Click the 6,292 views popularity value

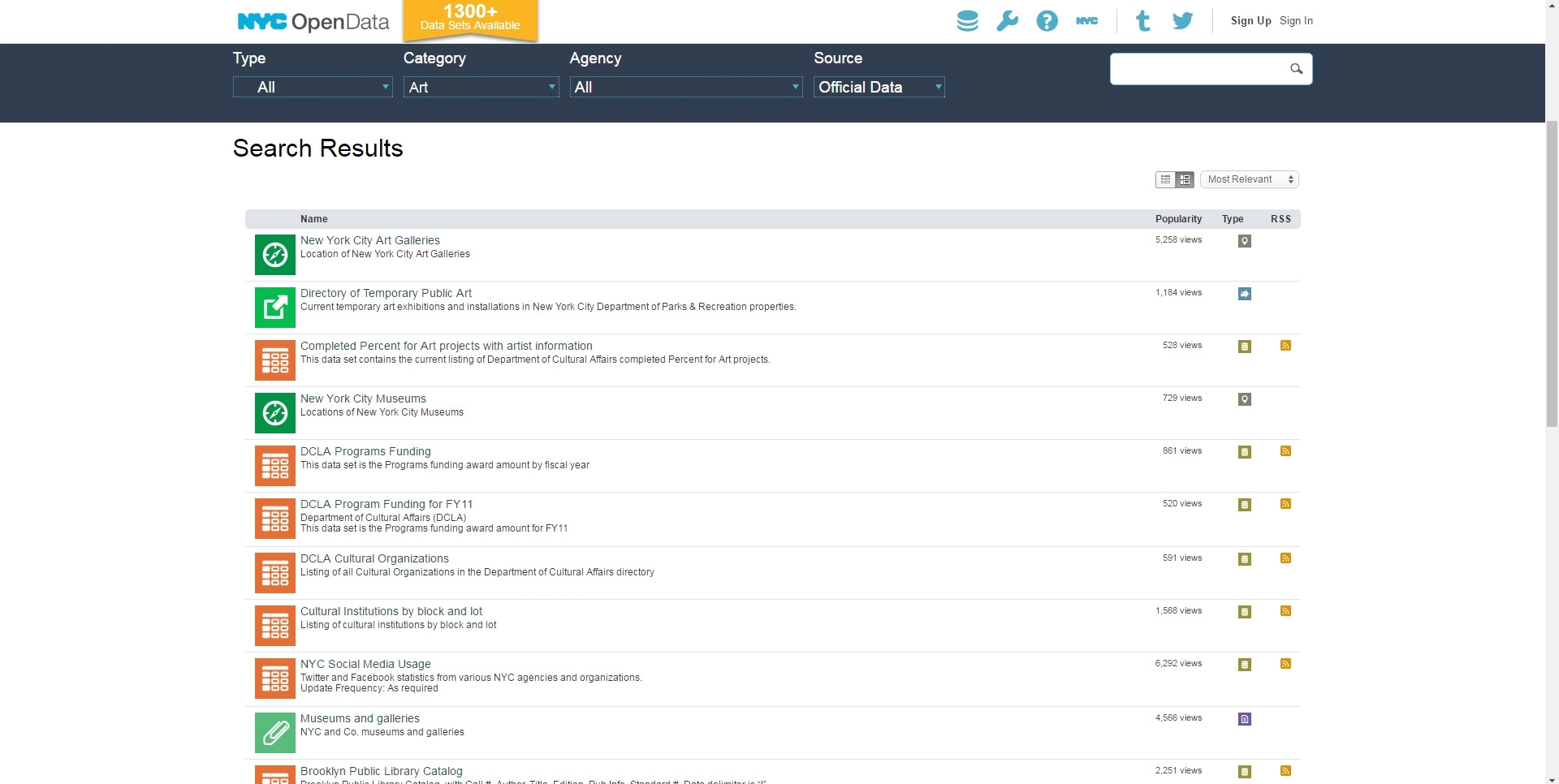1178,664
